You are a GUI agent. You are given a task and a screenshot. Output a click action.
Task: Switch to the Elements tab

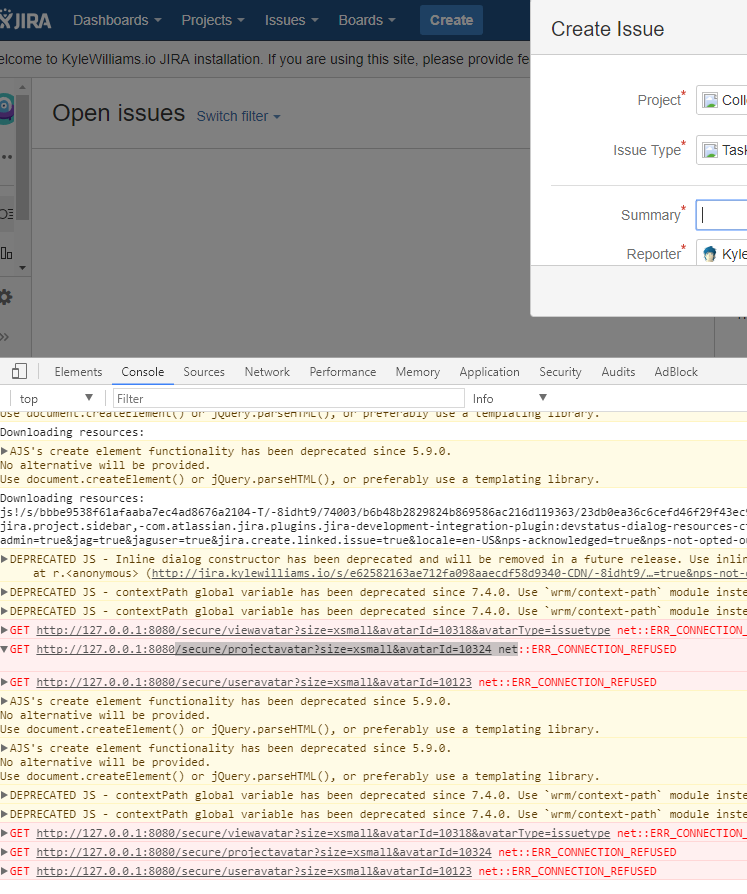[78, 372]
